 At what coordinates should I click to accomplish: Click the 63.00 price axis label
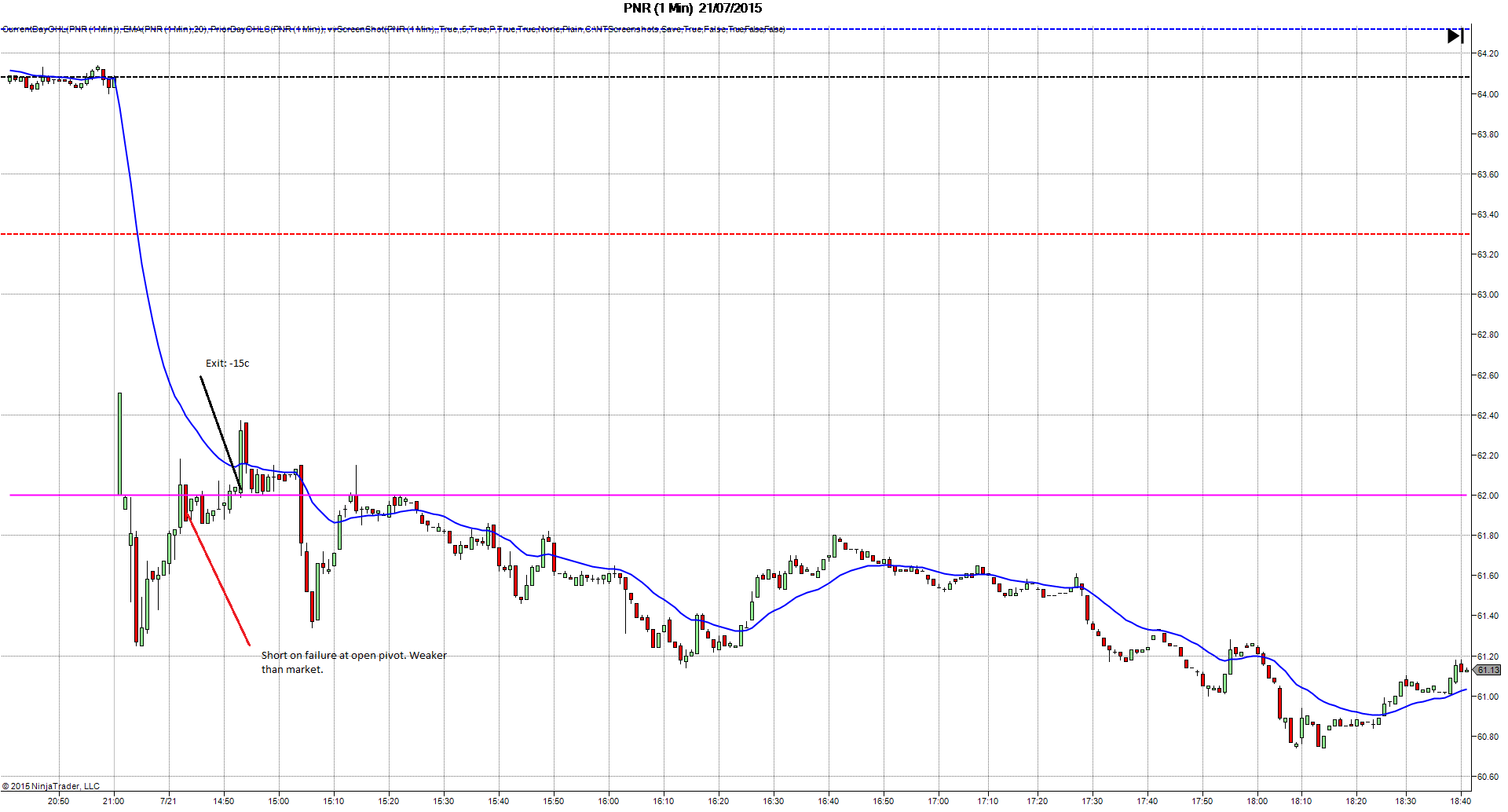1488,294
